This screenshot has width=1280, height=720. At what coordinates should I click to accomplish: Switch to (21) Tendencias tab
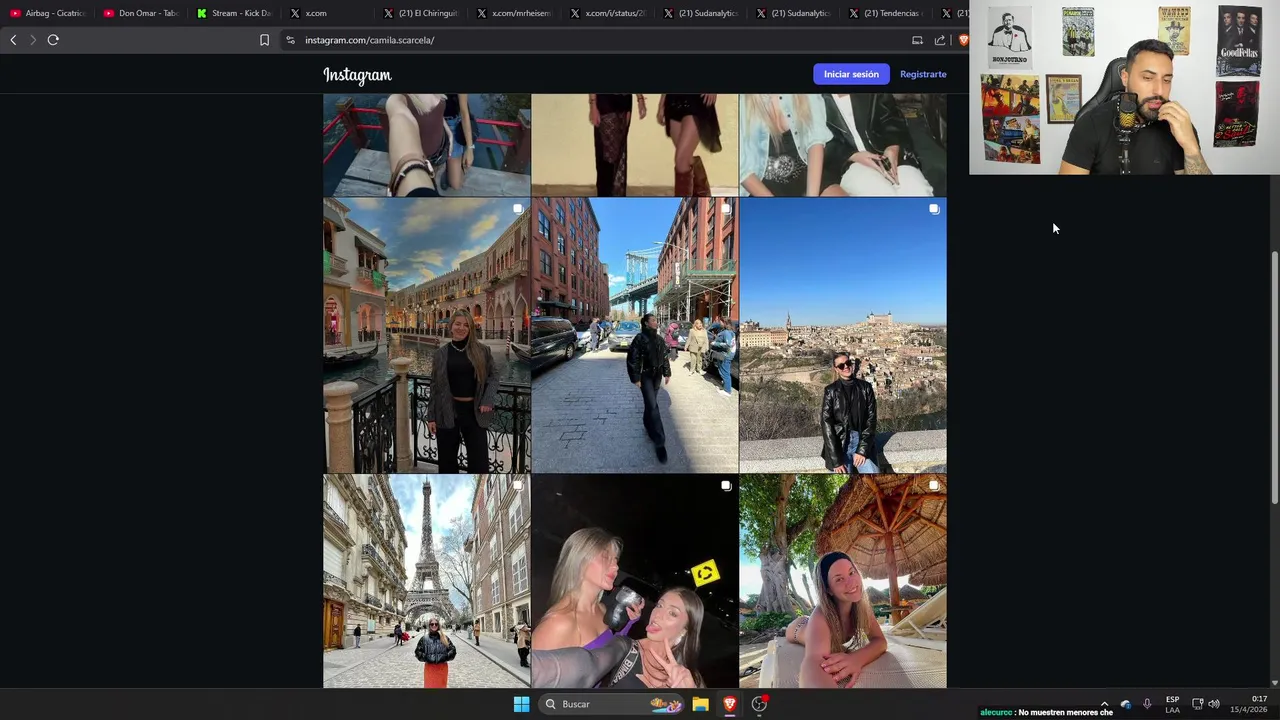[x=887, y=13]
